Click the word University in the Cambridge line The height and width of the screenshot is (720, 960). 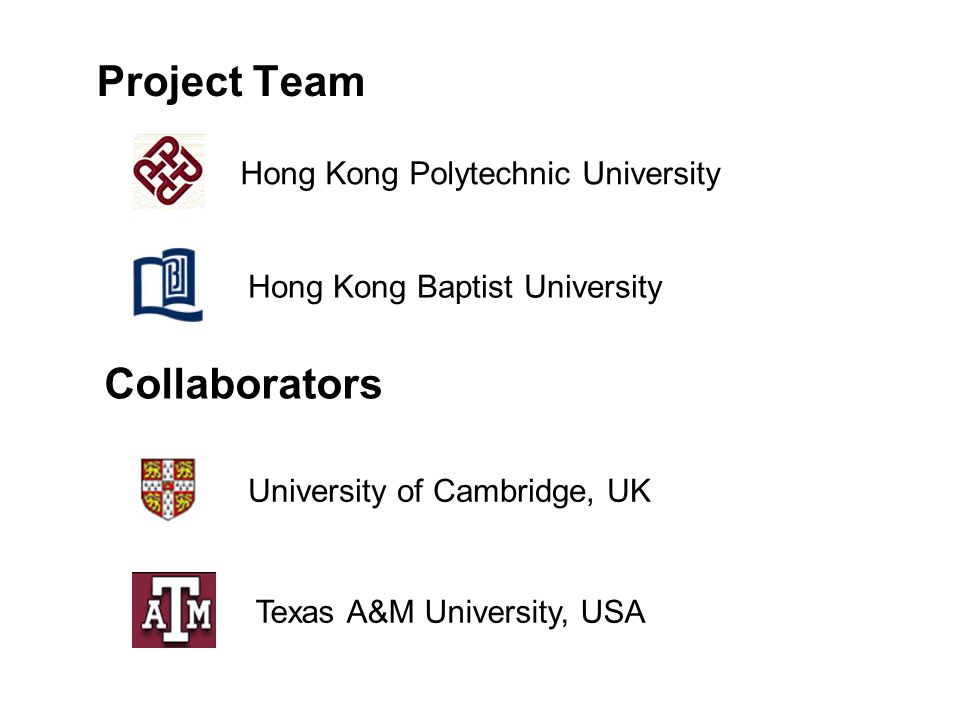[317, 492]
